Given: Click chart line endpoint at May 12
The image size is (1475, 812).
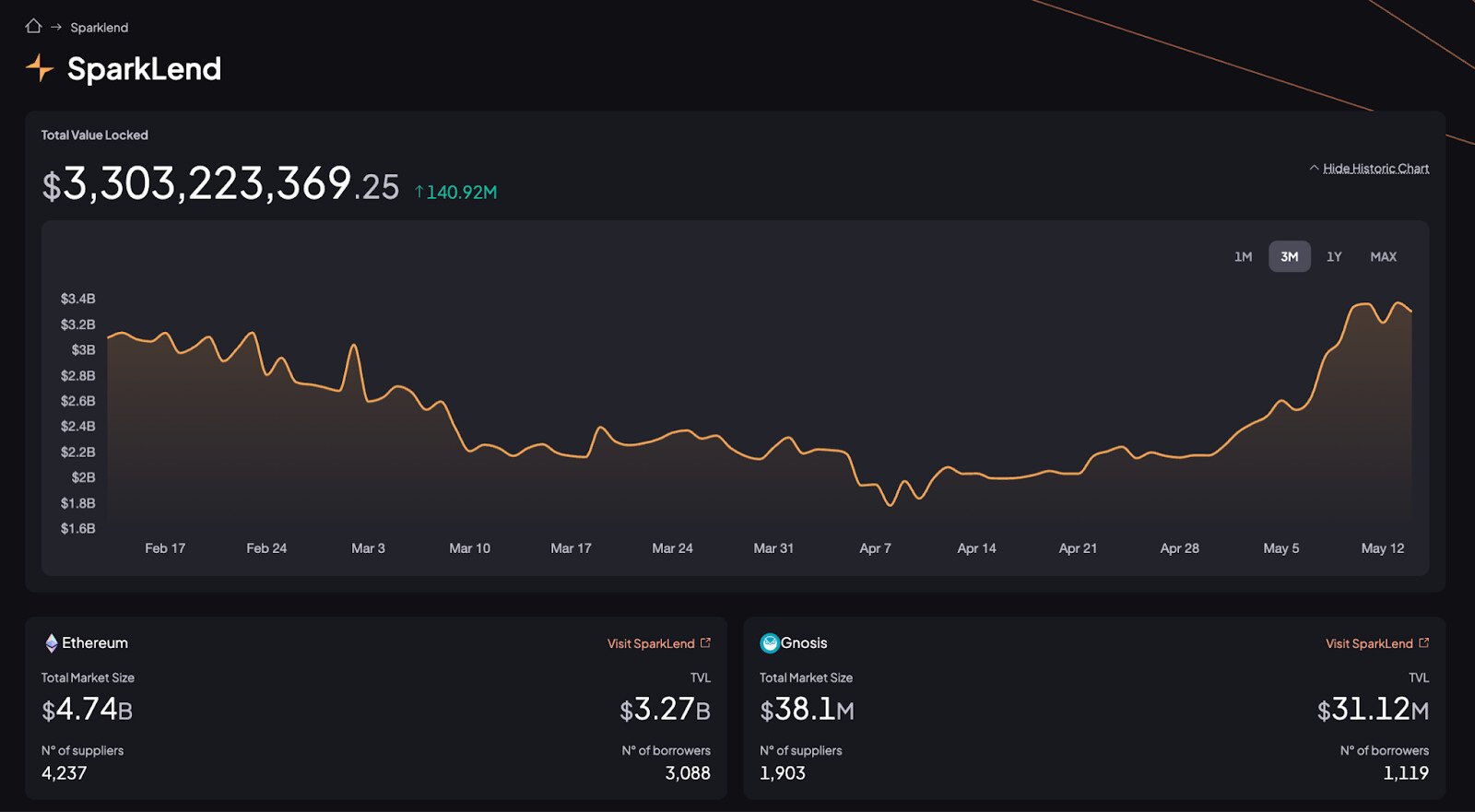Looking at the screenshot, I should [1410, 312].
